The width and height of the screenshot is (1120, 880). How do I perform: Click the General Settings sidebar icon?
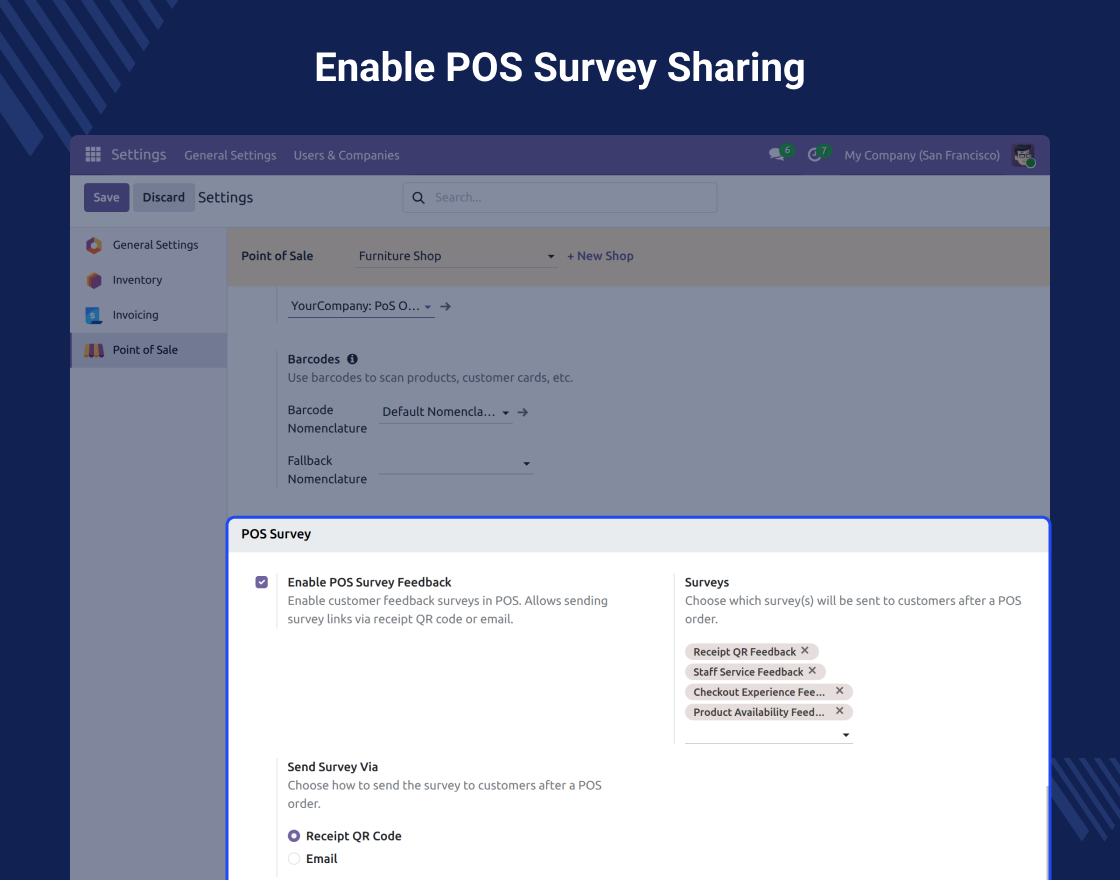coord(94,245)
